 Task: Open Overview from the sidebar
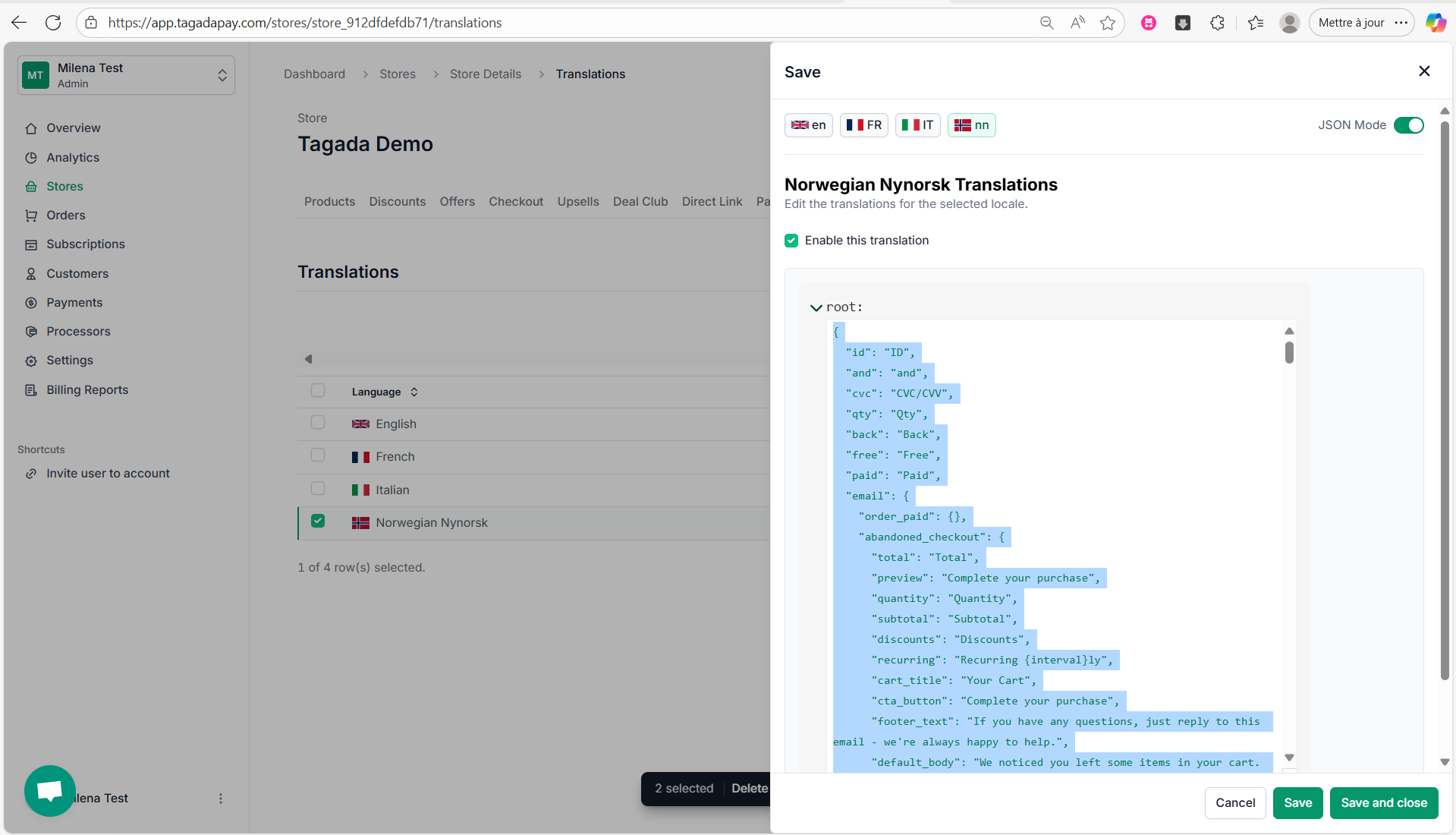74,128
